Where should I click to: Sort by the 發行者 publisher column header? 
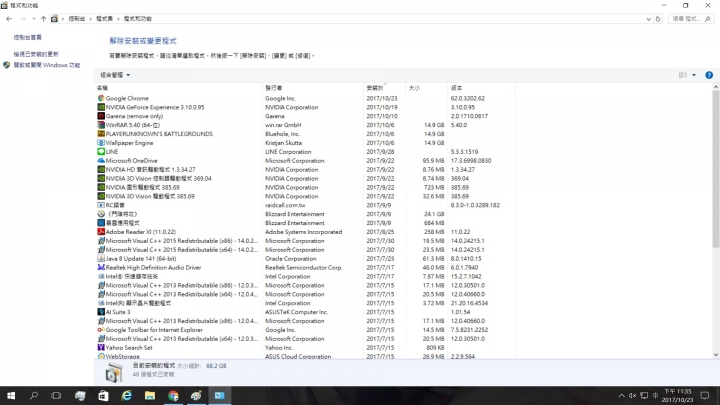[x=313, y=88]
